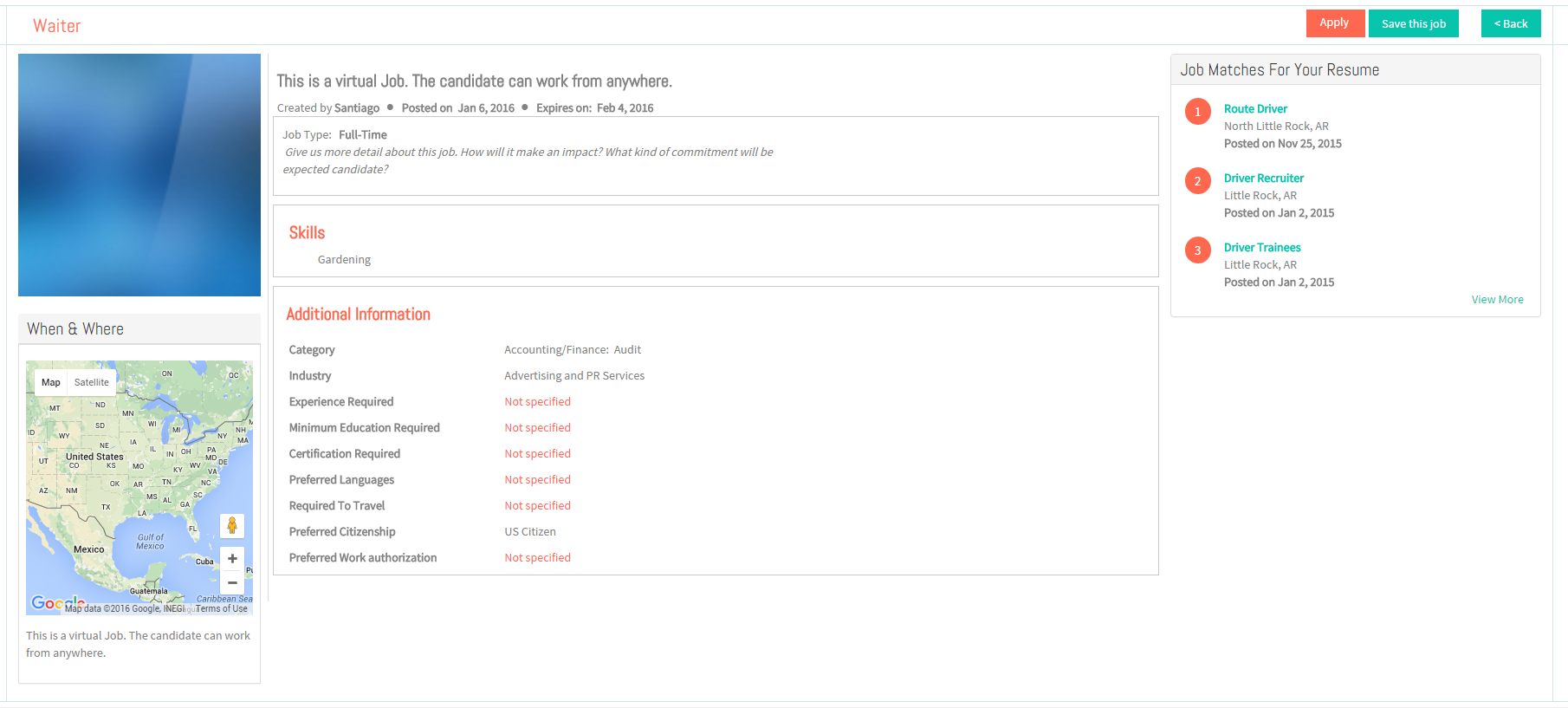
Task: Open the Route Driver job match
Action: pyautogui.click(x=1255, y=109)
